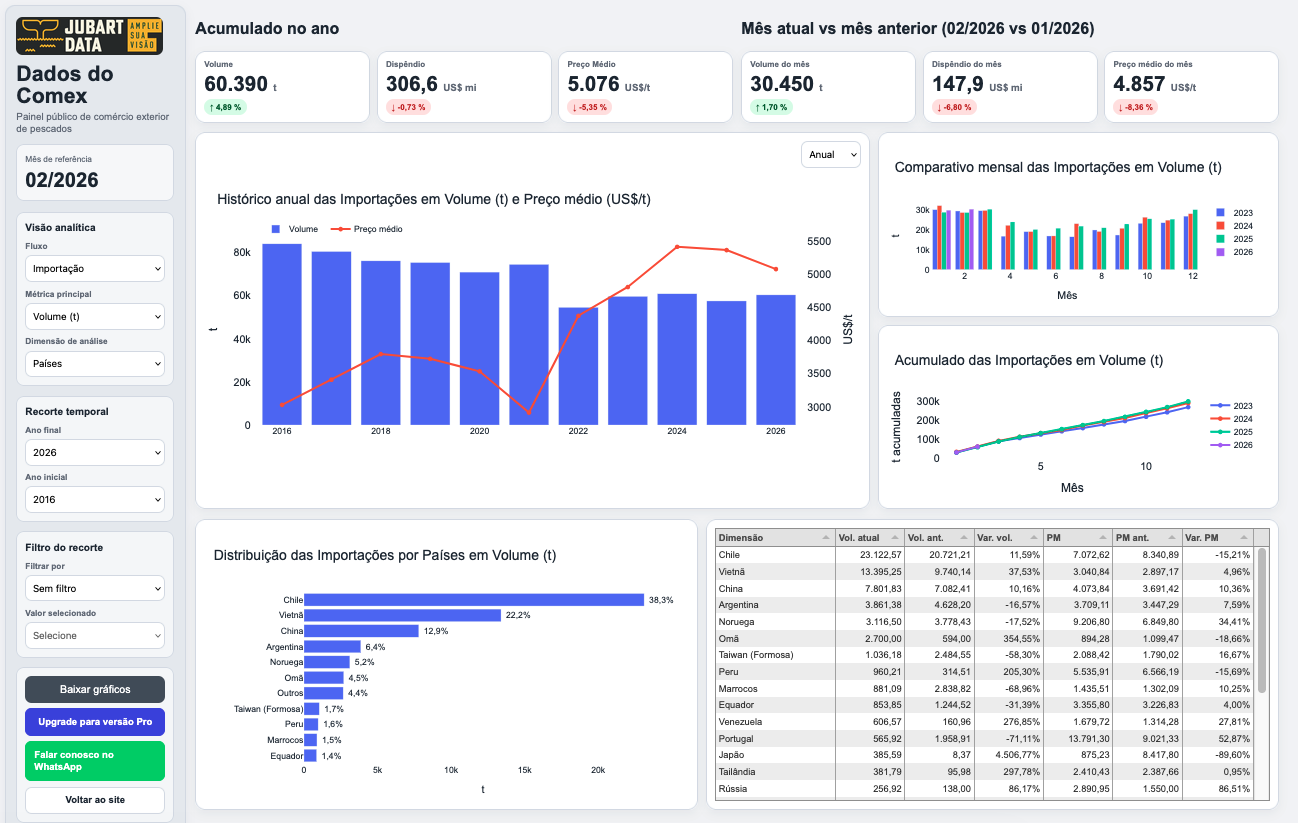This screenshot has height=823, width=1298.
Task: Sort table by Dimensão column arrow
Action: click(825, 538)
